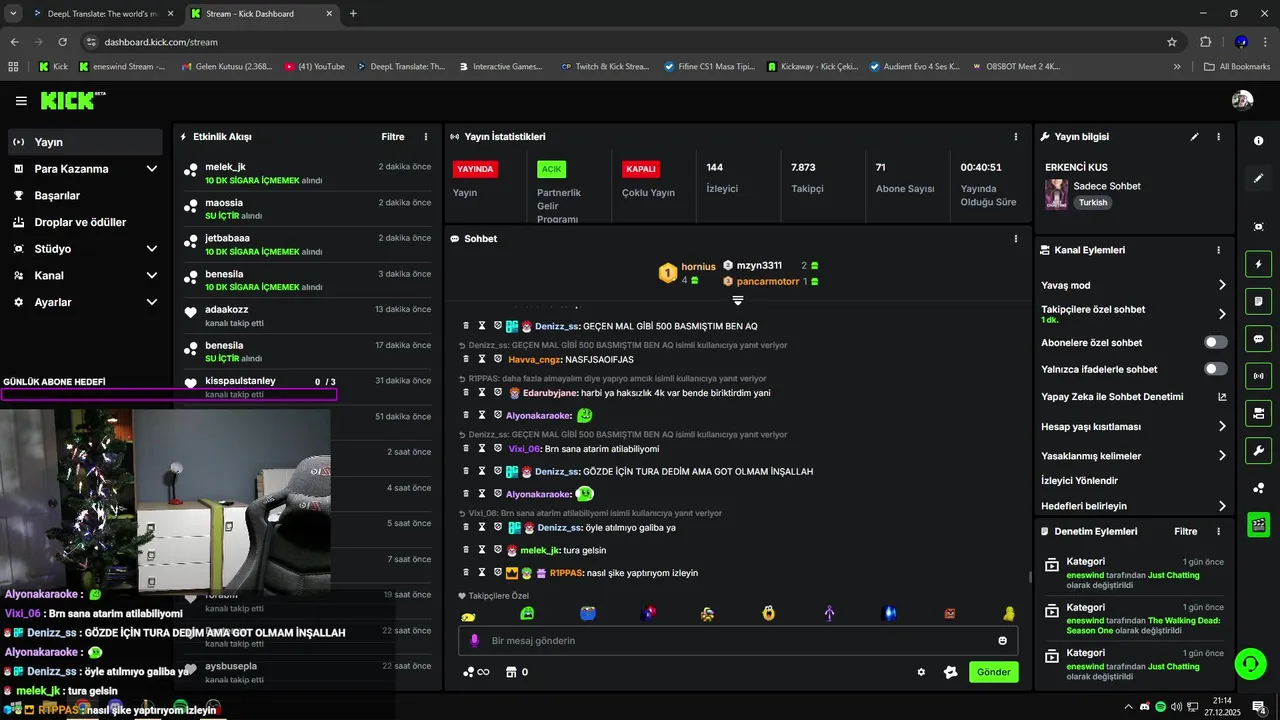The image size is (1280, 720).
Task: Click the wrench sidebar icon
Action: coord(1259,450)
